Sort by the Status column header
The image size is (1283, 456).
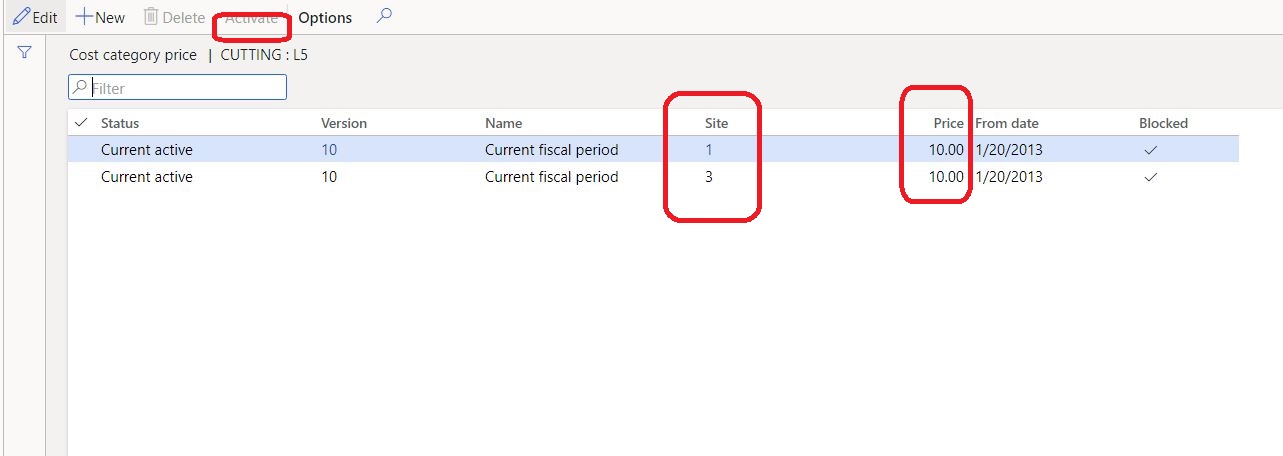point(120,123)
